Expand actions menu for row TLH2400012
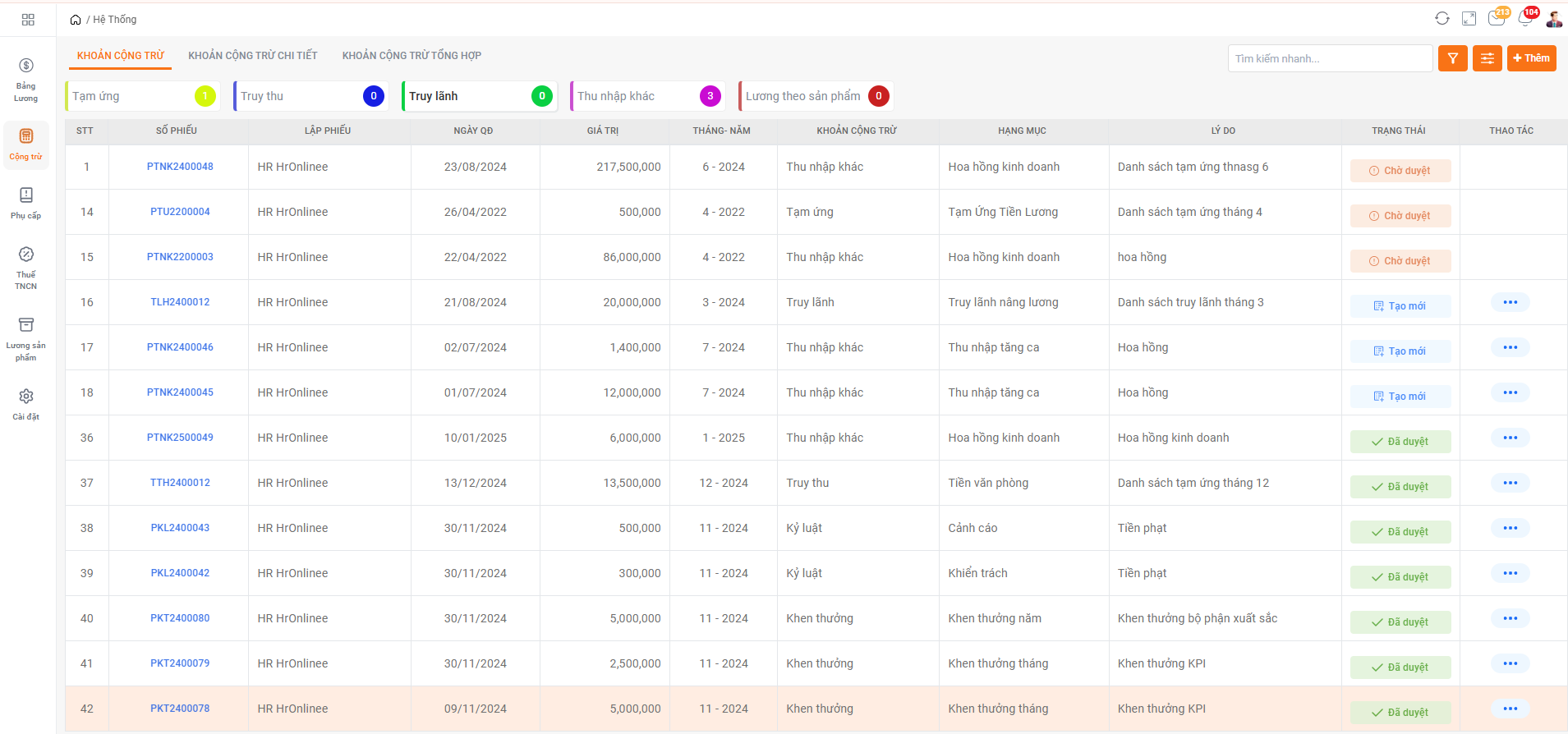 pos(1510,302)
